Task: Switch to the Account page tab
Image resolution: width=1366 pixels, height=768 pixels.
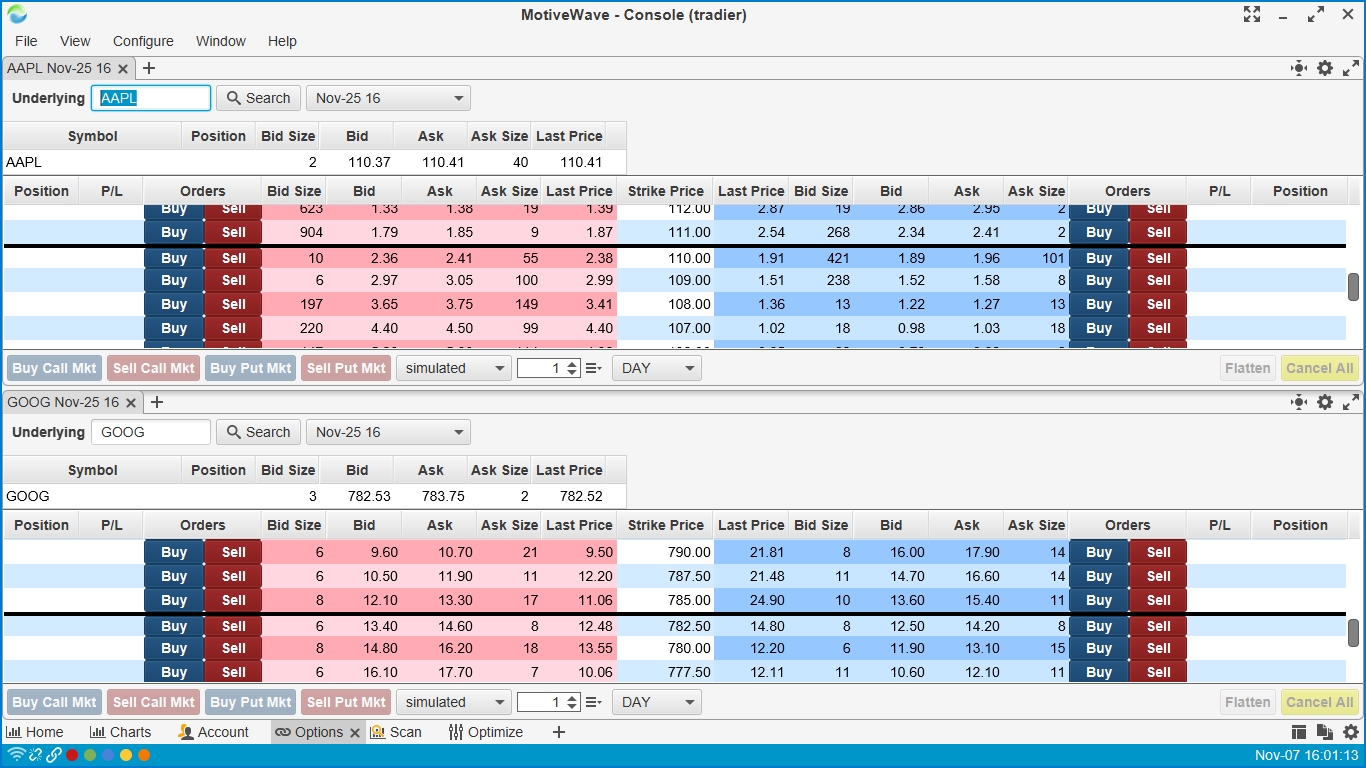Action: [213, 732]
